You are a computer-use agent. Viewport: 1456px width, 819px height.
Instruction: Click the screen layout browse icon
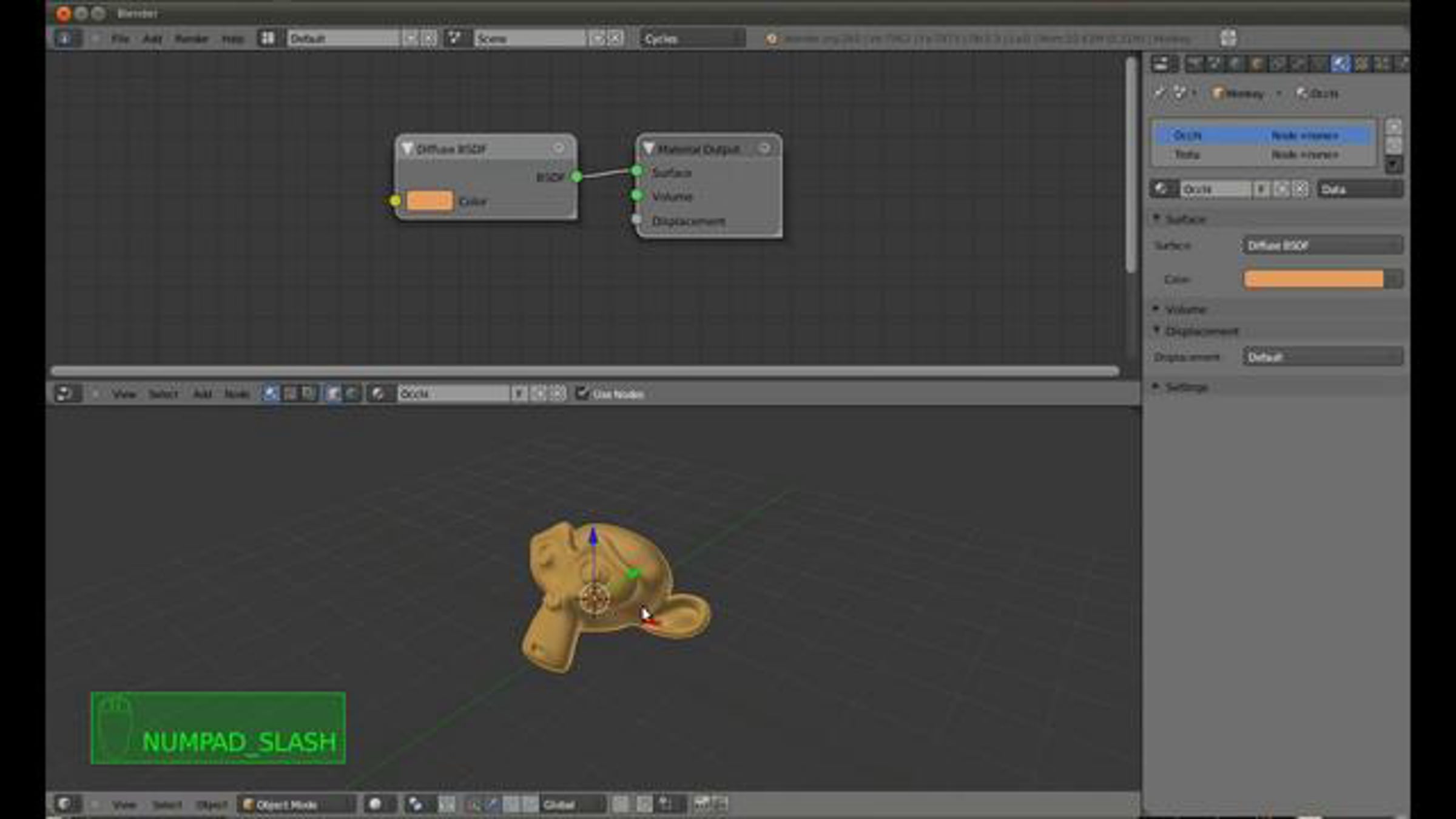268,39
